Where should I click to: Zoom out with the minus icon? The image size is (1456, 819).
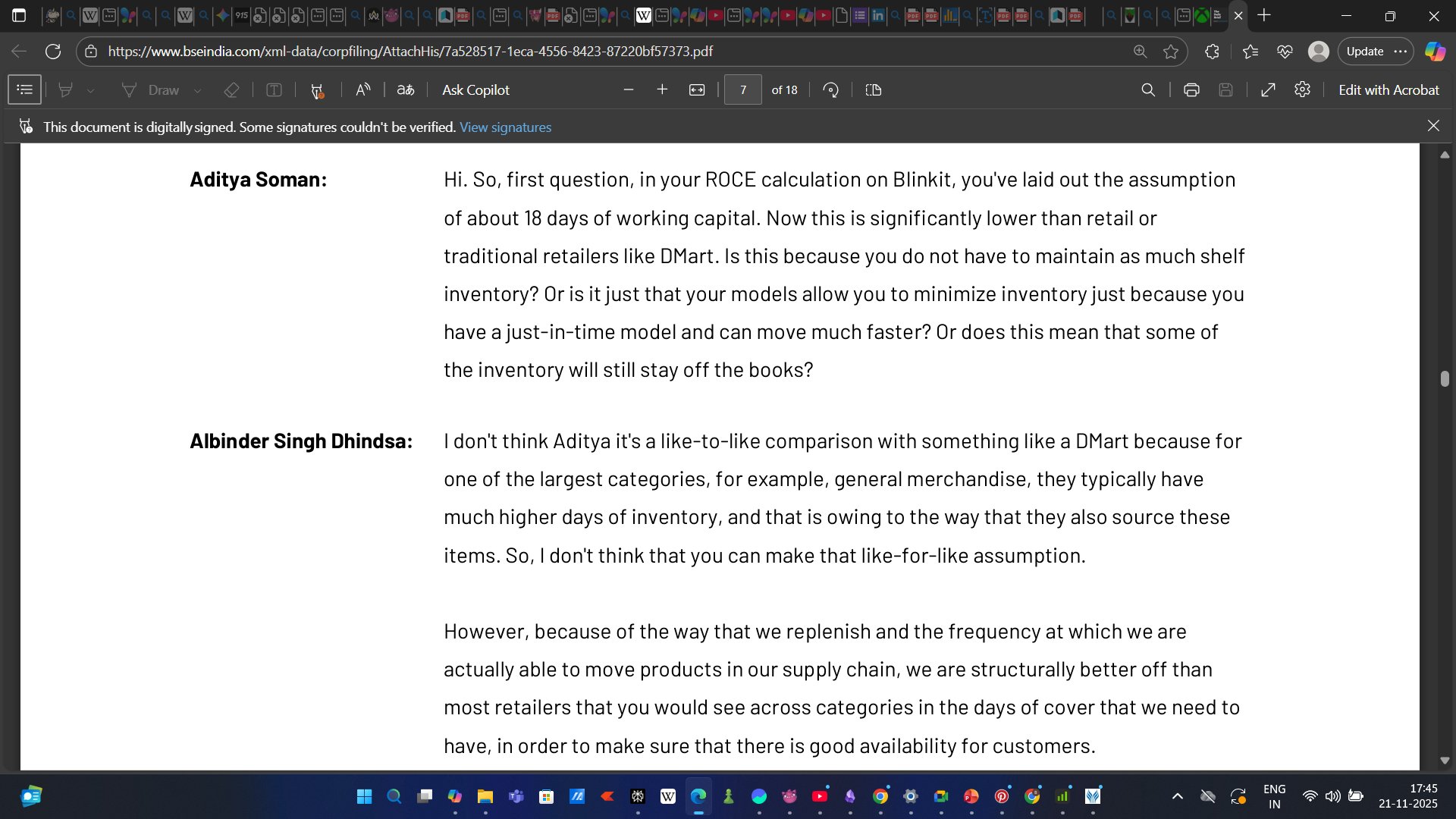click(628, 89)
